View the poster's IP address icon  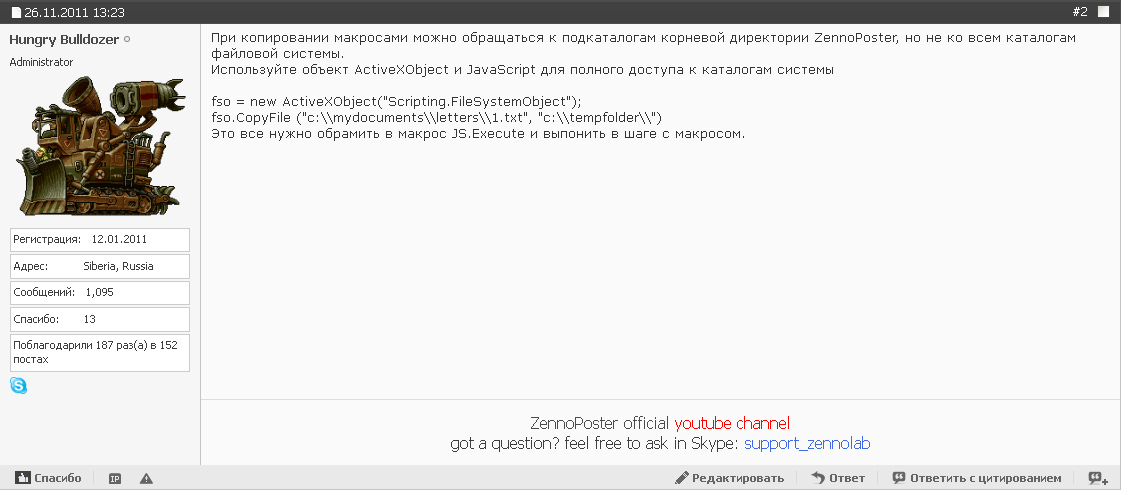[115, 479]
